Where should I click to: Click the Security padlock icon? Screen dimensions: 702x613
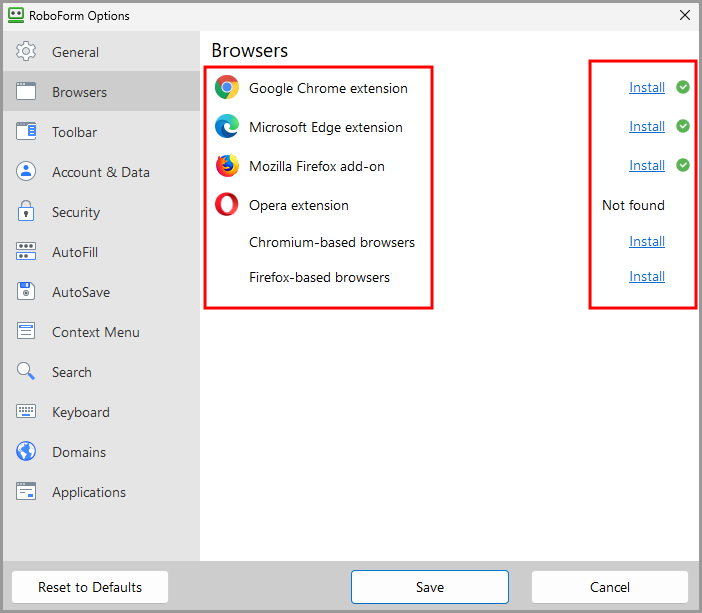tap(26, 211)
